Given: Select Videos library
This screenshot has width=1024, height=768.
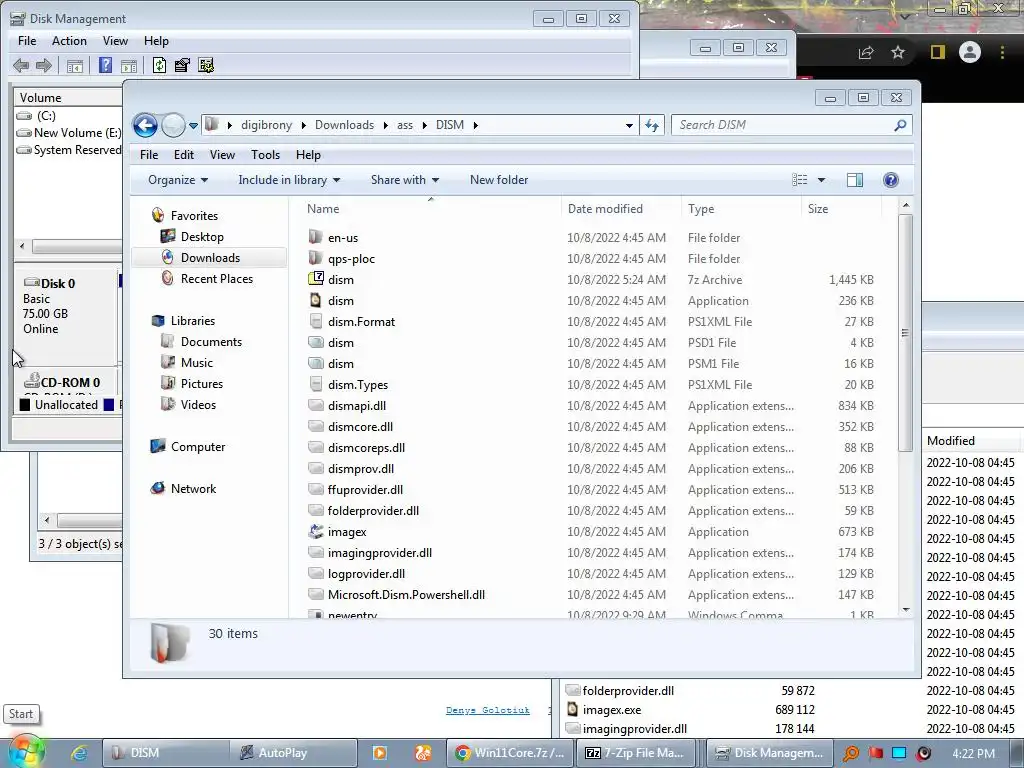Looking at the screenshot, I should [x=198, y=404].
